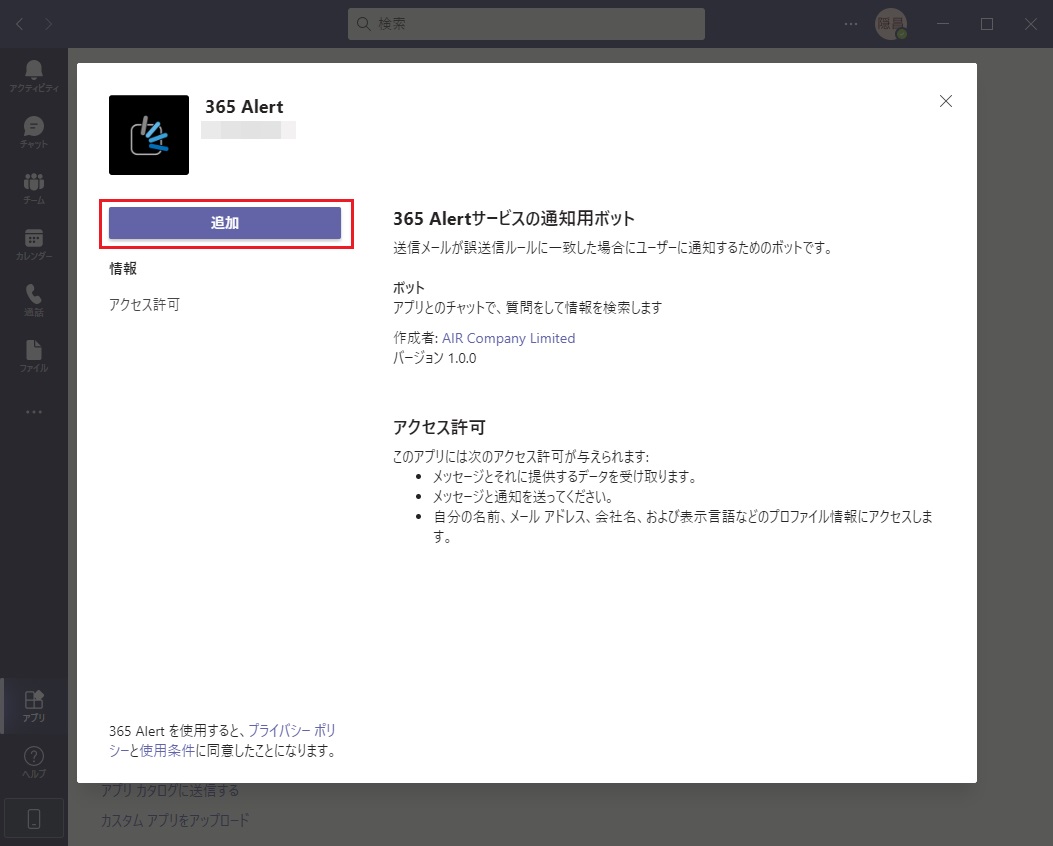Click the 検索 search box
The image size is (1053, 846).
click(526, 24)
